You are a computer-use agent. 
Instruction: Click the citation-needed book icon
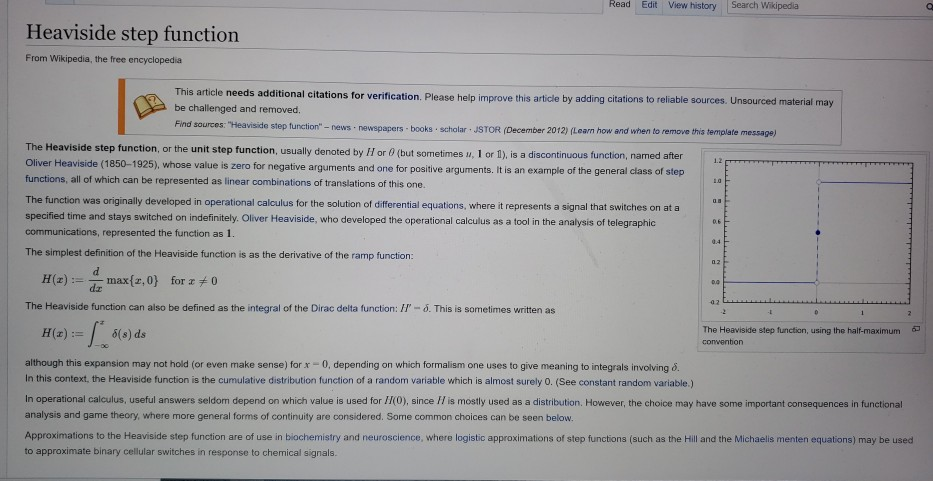click(x=150, y=107)
